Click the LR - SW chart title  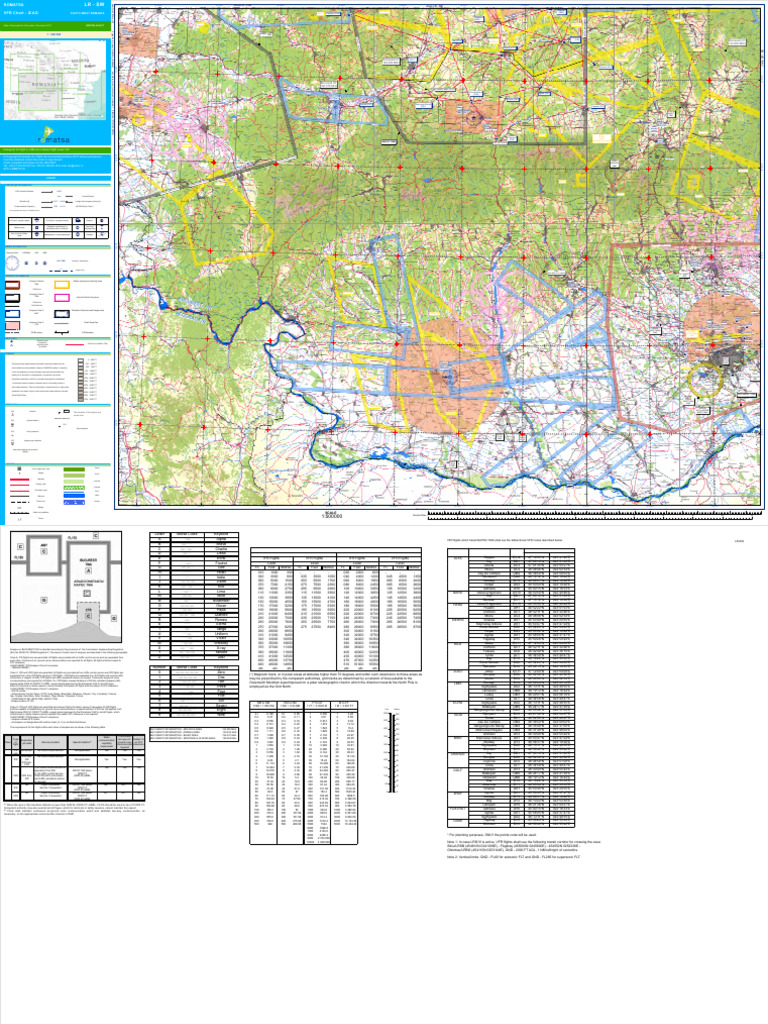[94, 5]
